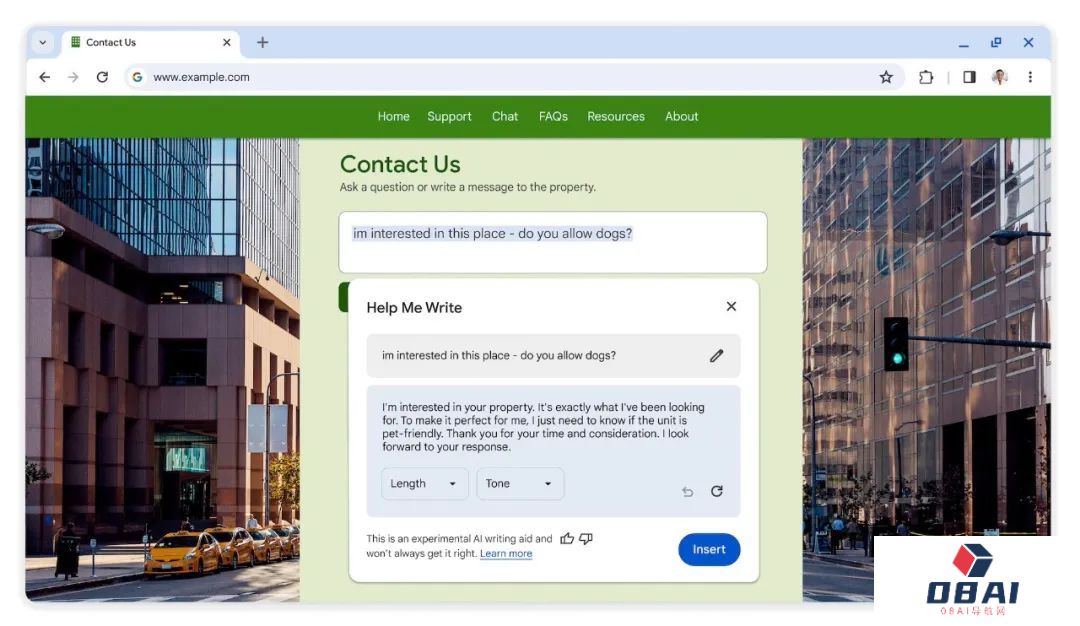This screenshot has width=1080, height=626.
Task: Regenerate the suggested text with refresh icon
Action: click(717, 491)
